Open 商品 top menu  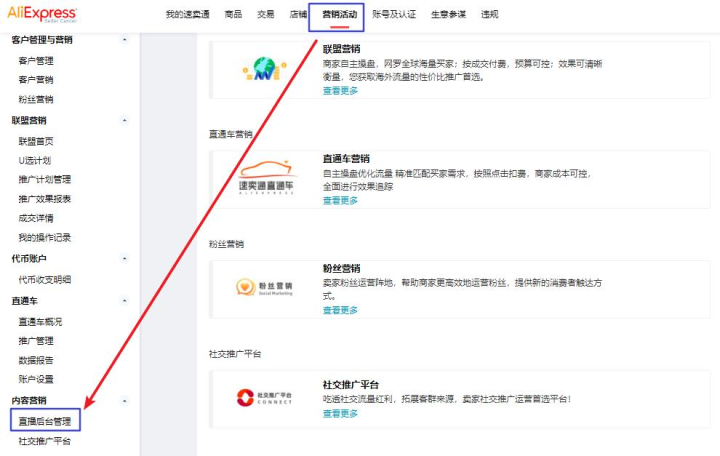tap(233, 14)
